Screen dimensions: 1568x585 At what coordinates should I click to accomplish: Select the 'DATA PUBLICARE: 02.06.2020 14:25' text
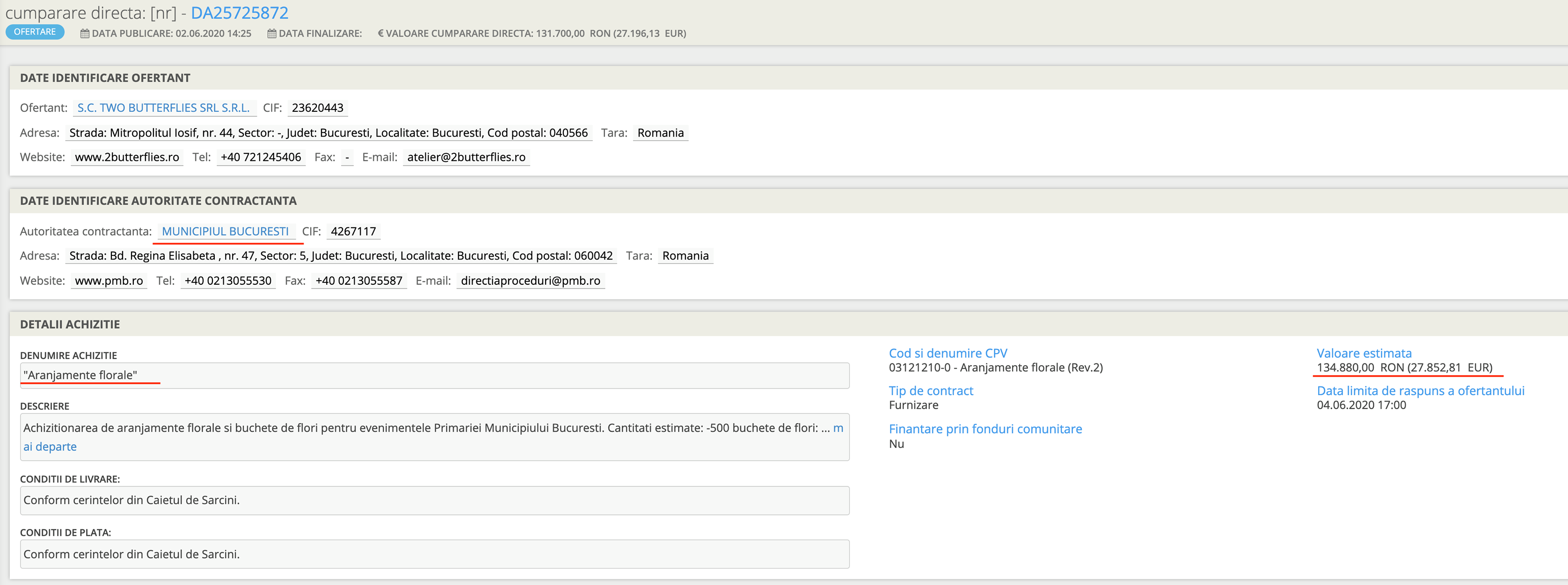171,34
